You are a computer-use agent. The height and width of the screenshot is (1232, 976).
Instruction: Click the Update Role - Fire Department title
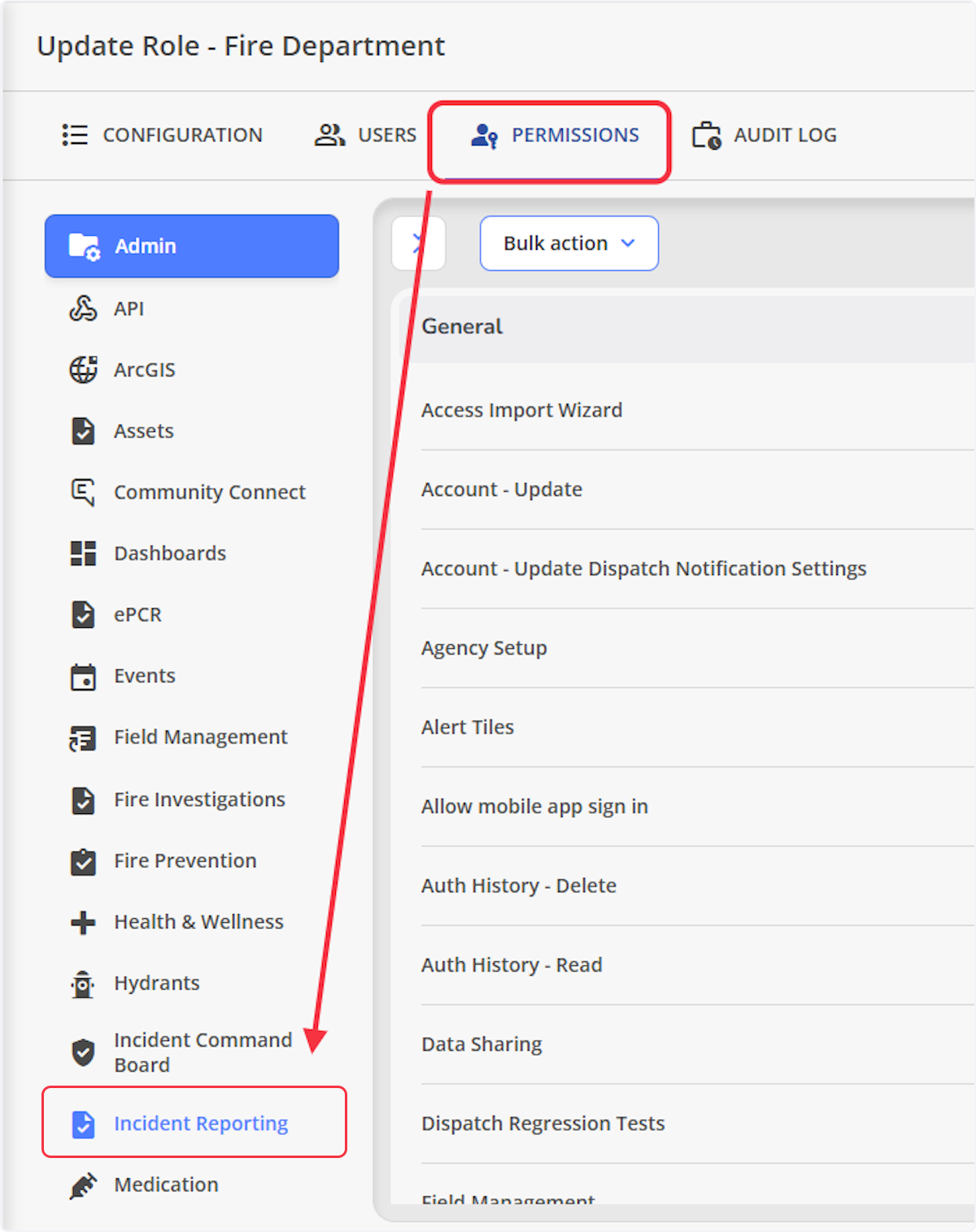point(241,46)
